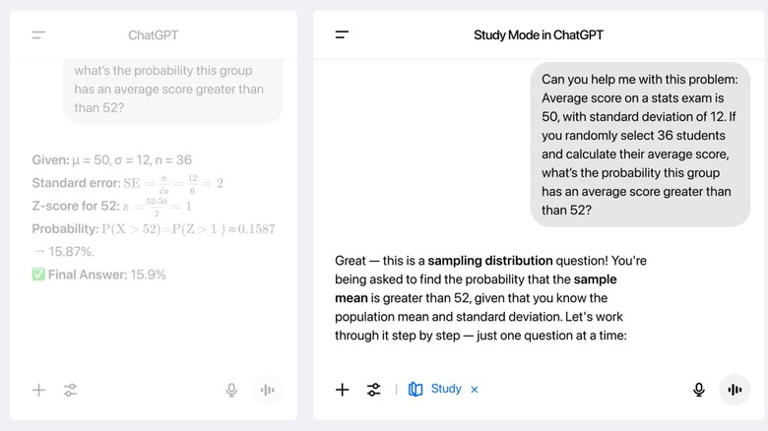Click the user message bubble about stats exam
Screen dimensions: 768x431
tap(640, 144)
